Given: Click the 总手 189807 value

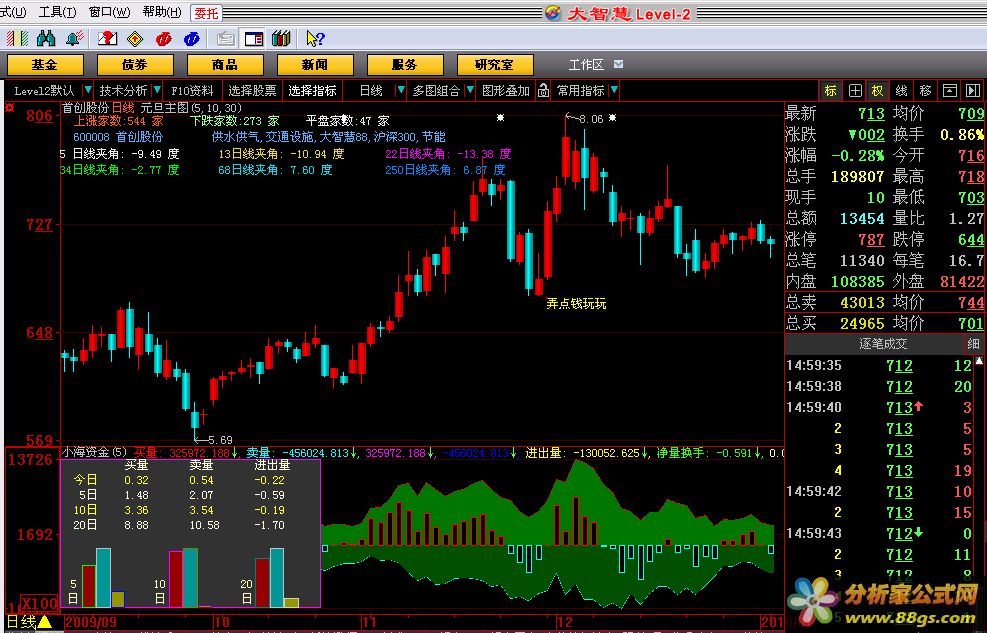Looking at the screenshot, I should 857,176.
